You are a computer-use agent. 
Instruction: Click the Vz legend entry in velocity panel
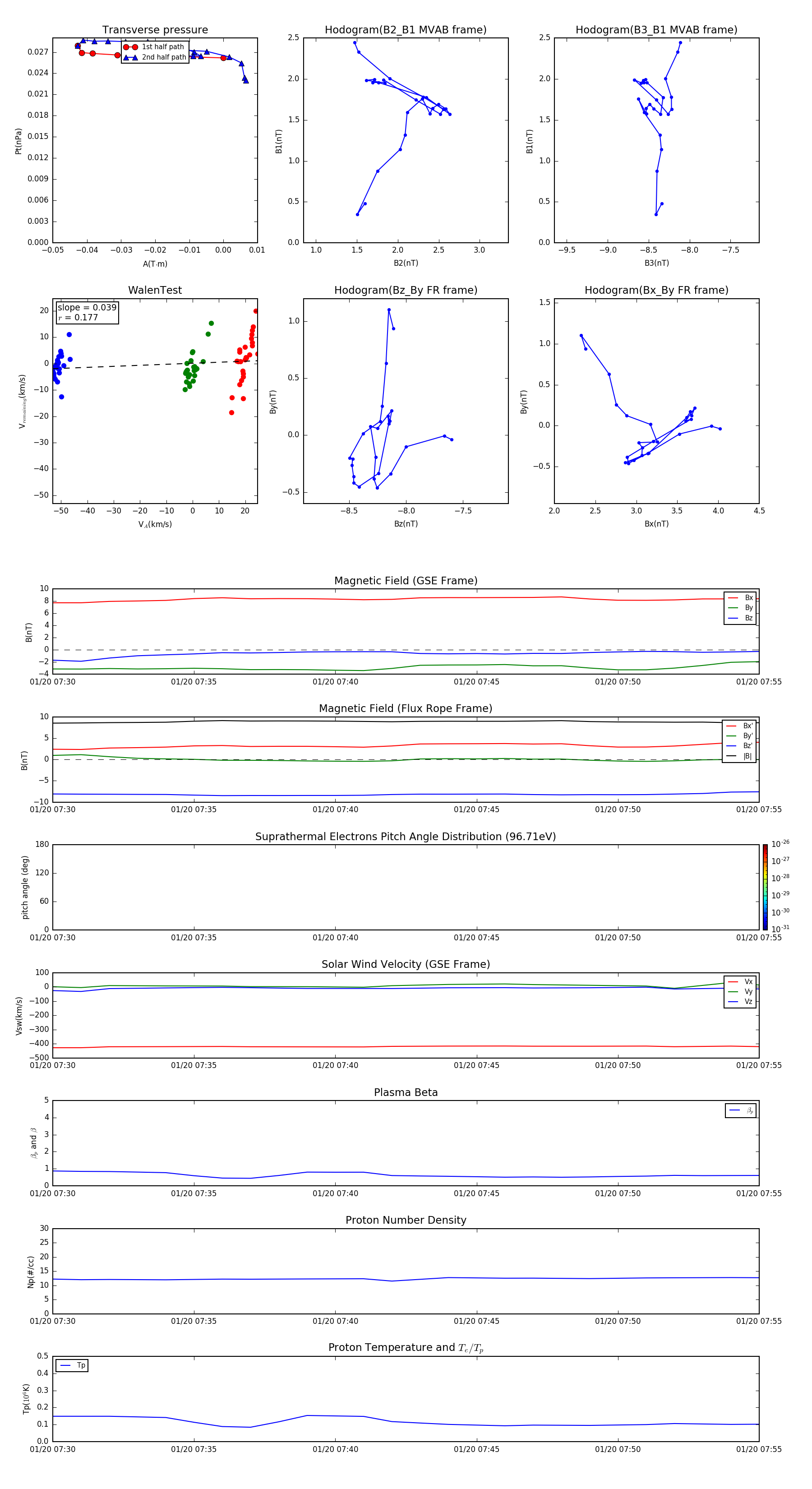[740, 1002]
